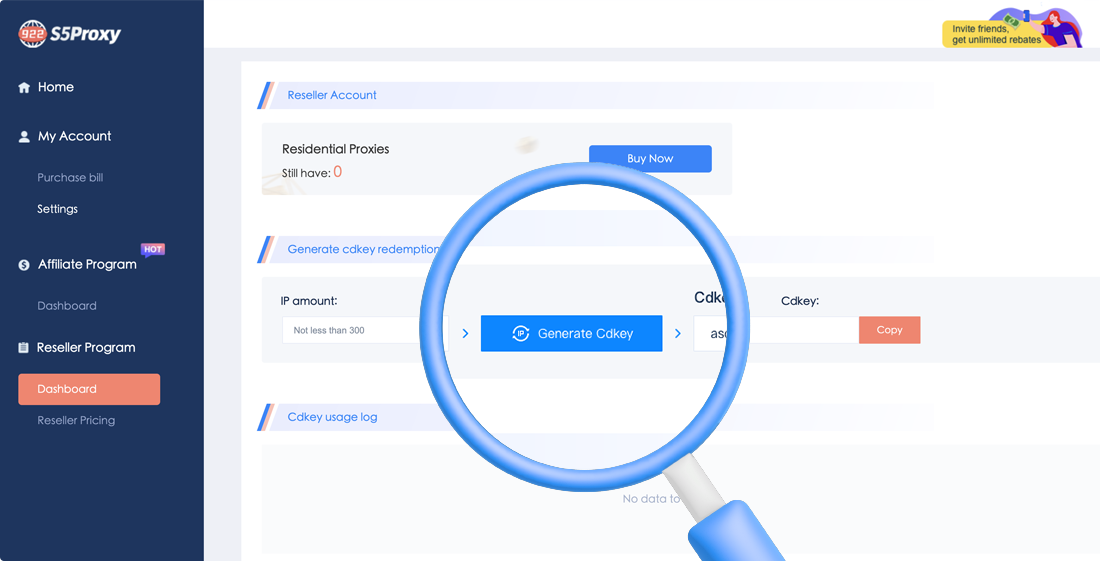Expand the My Account section
This screenshot has width=1100, height=561.
click(x=74, y=137)
